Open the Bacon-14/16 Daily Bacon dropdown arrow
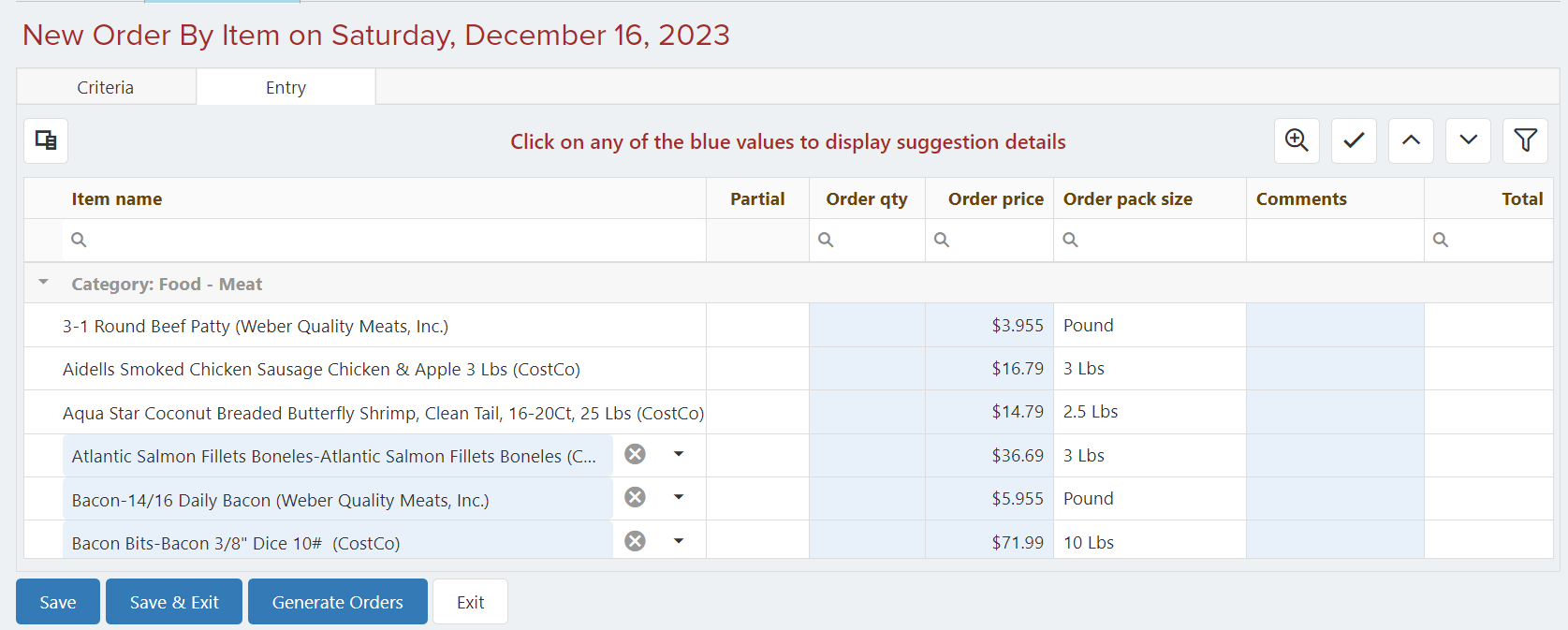This screenshot has width=1568, height=630. tap(679, 497)
